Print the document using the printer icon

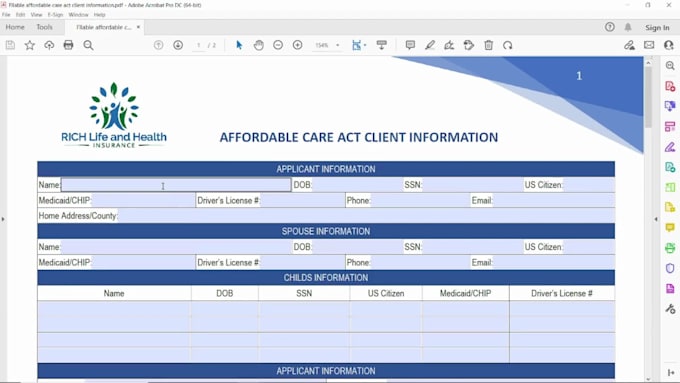tap(69, 45)
